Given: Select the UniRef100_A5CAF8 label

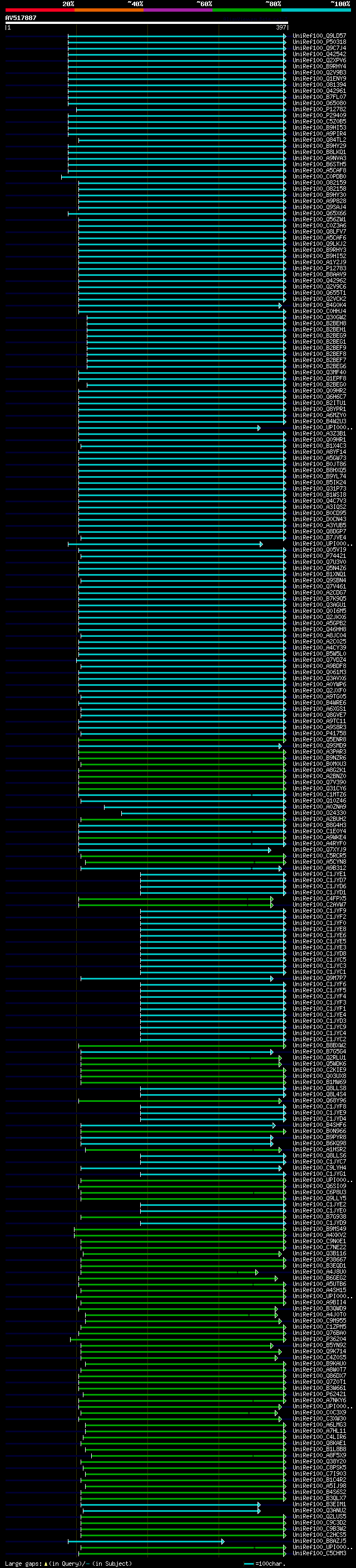Looking at the screenshot, I should click(319, 170).
